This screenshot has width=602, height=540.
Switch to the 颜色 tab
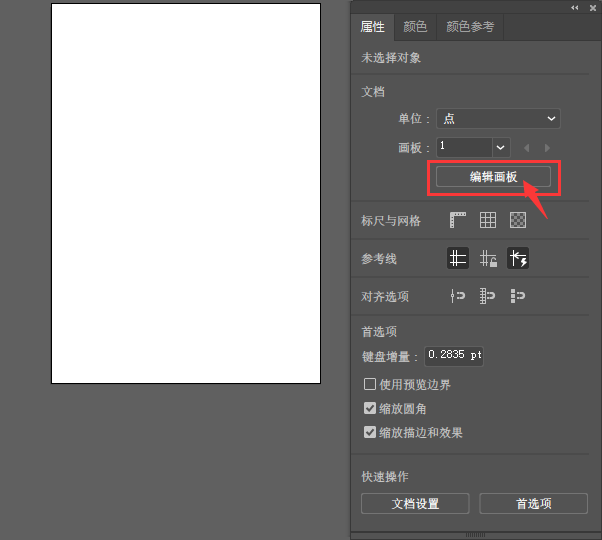415,26
